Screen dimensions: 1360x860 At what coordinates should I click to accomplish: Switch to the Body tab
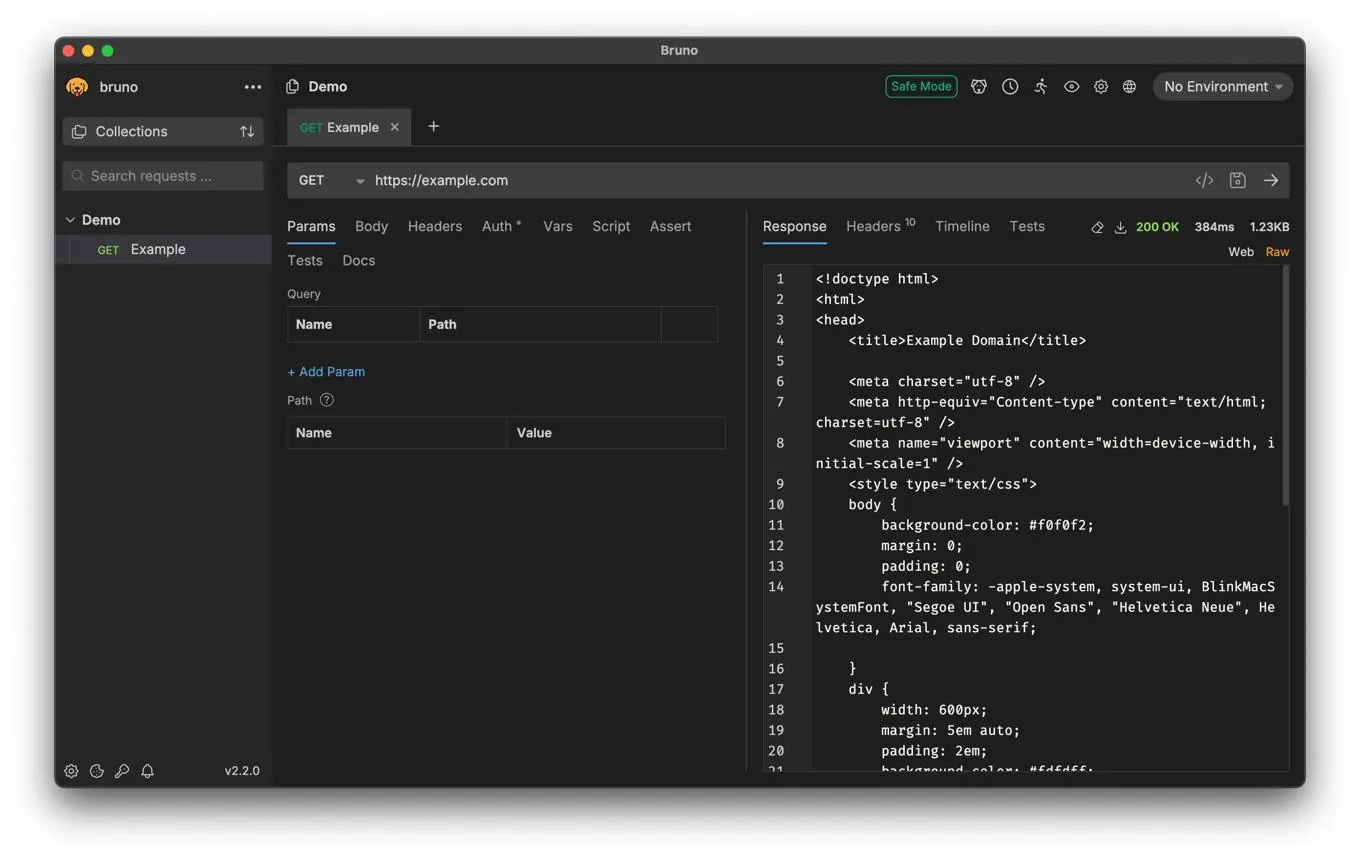[x=371, y=226]
